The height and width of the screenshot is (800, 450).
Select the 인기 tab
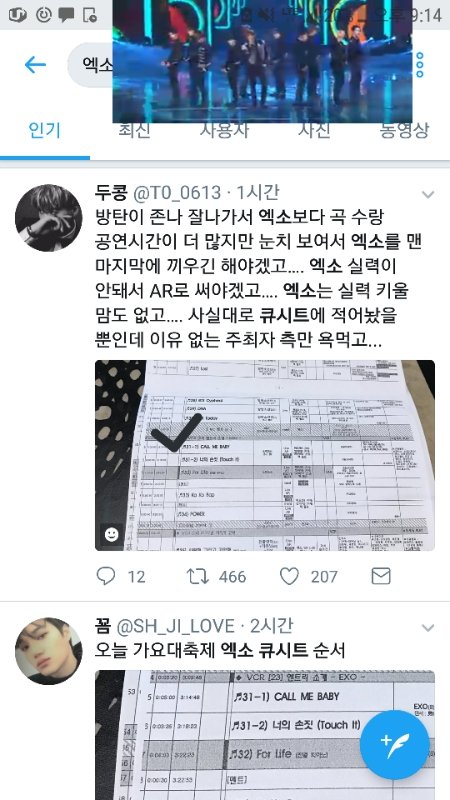45,131
